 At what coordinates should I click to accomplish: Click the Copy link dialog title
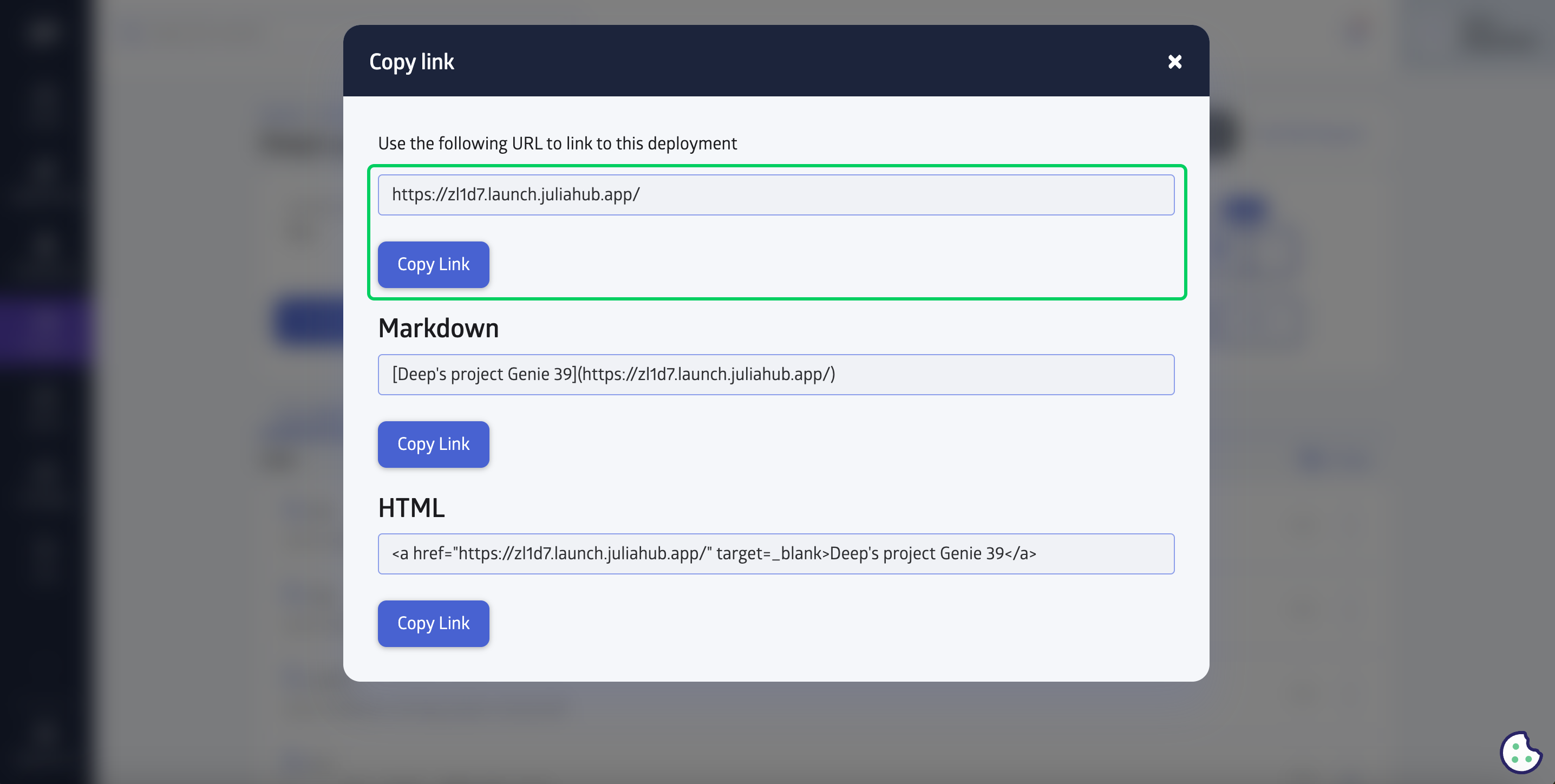[x=411, y=62]
